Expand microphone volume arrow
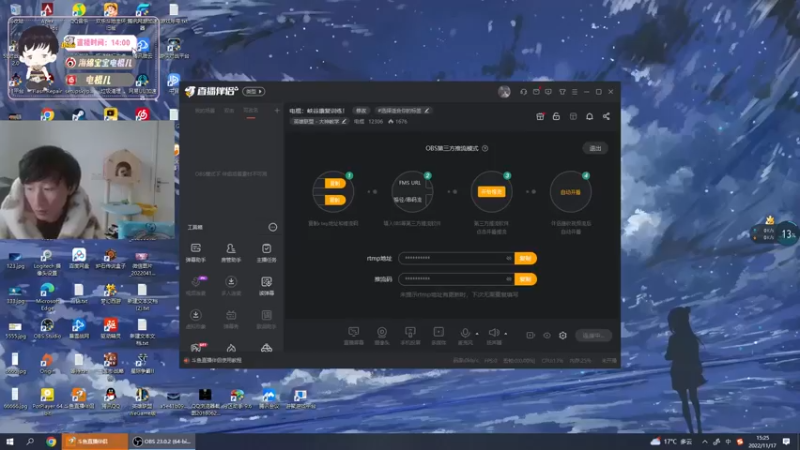The width and height of the screenshot is (800, 450). point(477,334)
